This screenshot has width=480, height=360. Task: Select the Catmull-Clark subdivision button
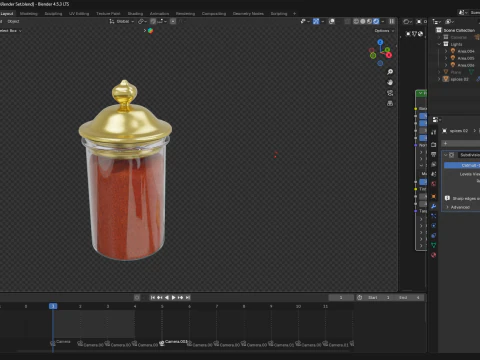462,165
